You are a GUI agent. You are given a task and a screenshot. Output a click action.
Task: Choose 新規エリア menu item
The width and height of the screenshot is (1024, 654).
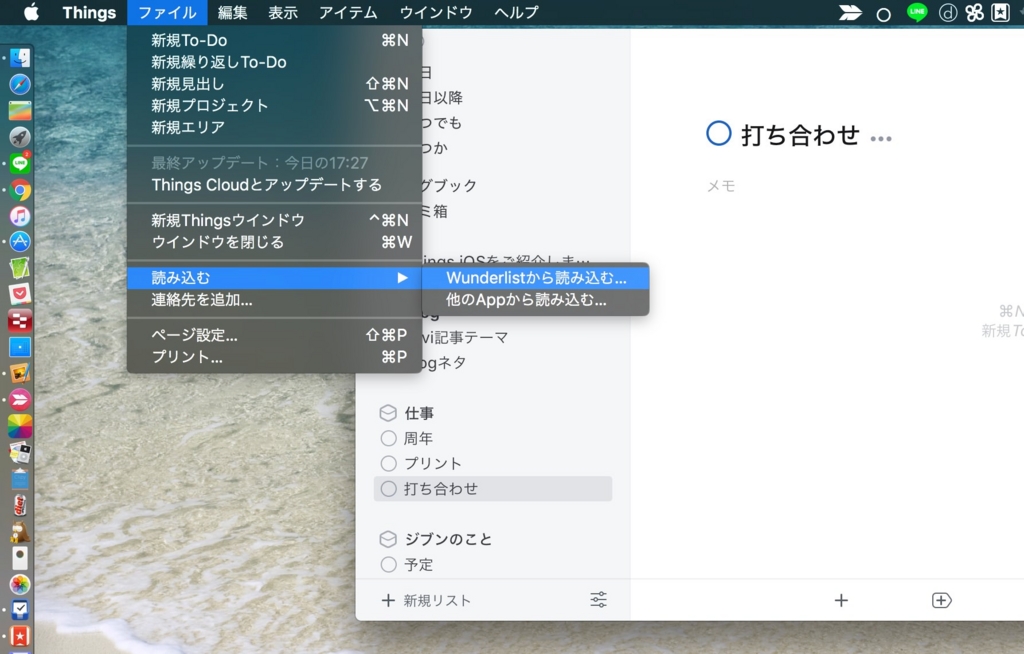point(274,127)
